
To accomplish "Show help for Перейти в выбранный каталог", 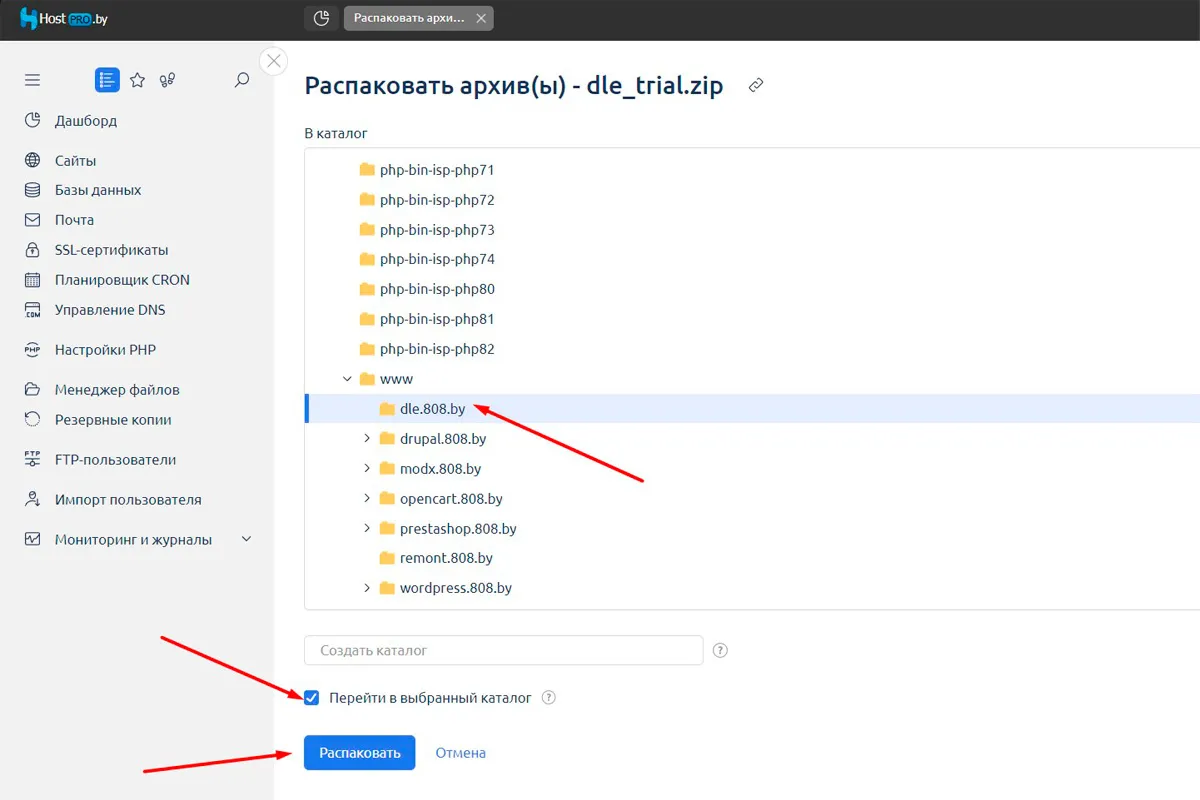I will point(548,698).
